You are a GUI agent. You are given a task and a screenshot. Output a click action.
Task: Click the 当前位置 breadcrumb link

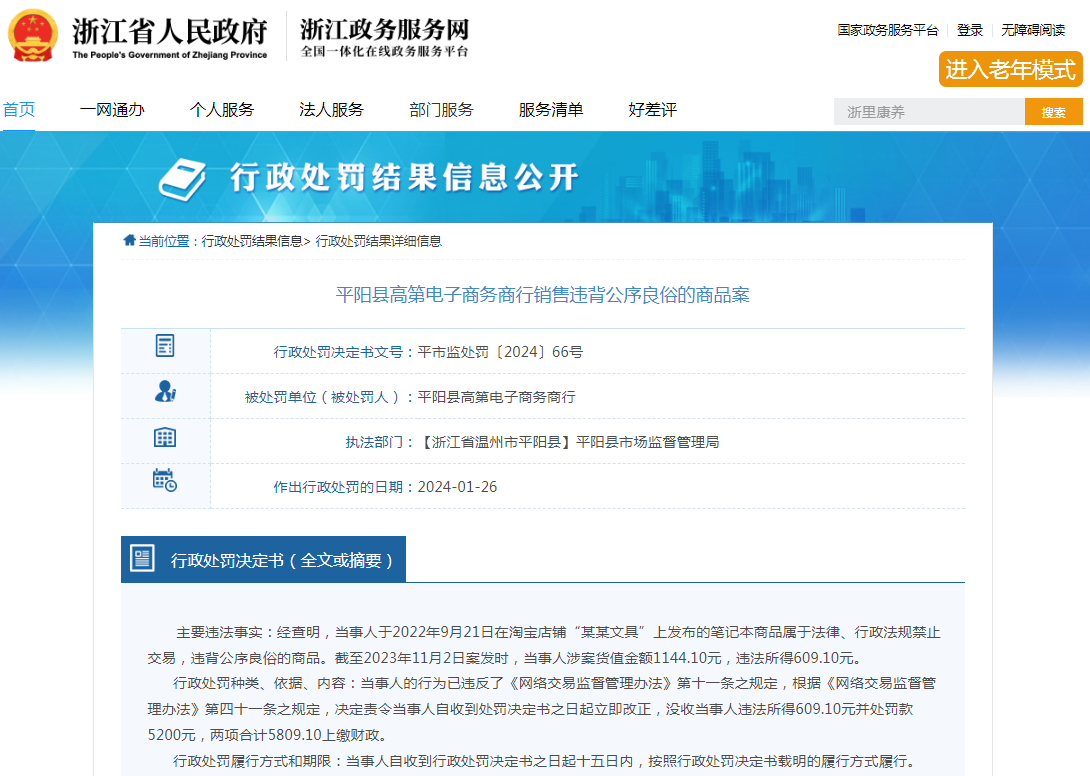(163, 241)
